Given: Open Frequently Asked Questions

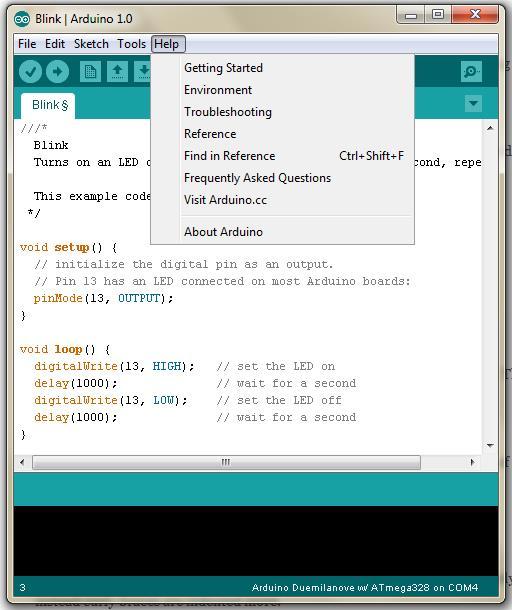Looking at the screenshot, I should tap(282, 178).
